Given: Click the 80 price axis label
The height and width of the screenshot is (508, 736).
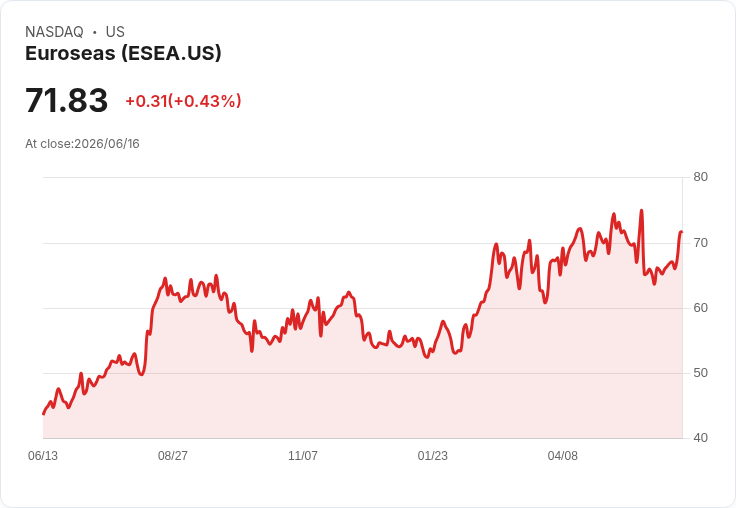Looking at the screenshot, I should point(700,177).
